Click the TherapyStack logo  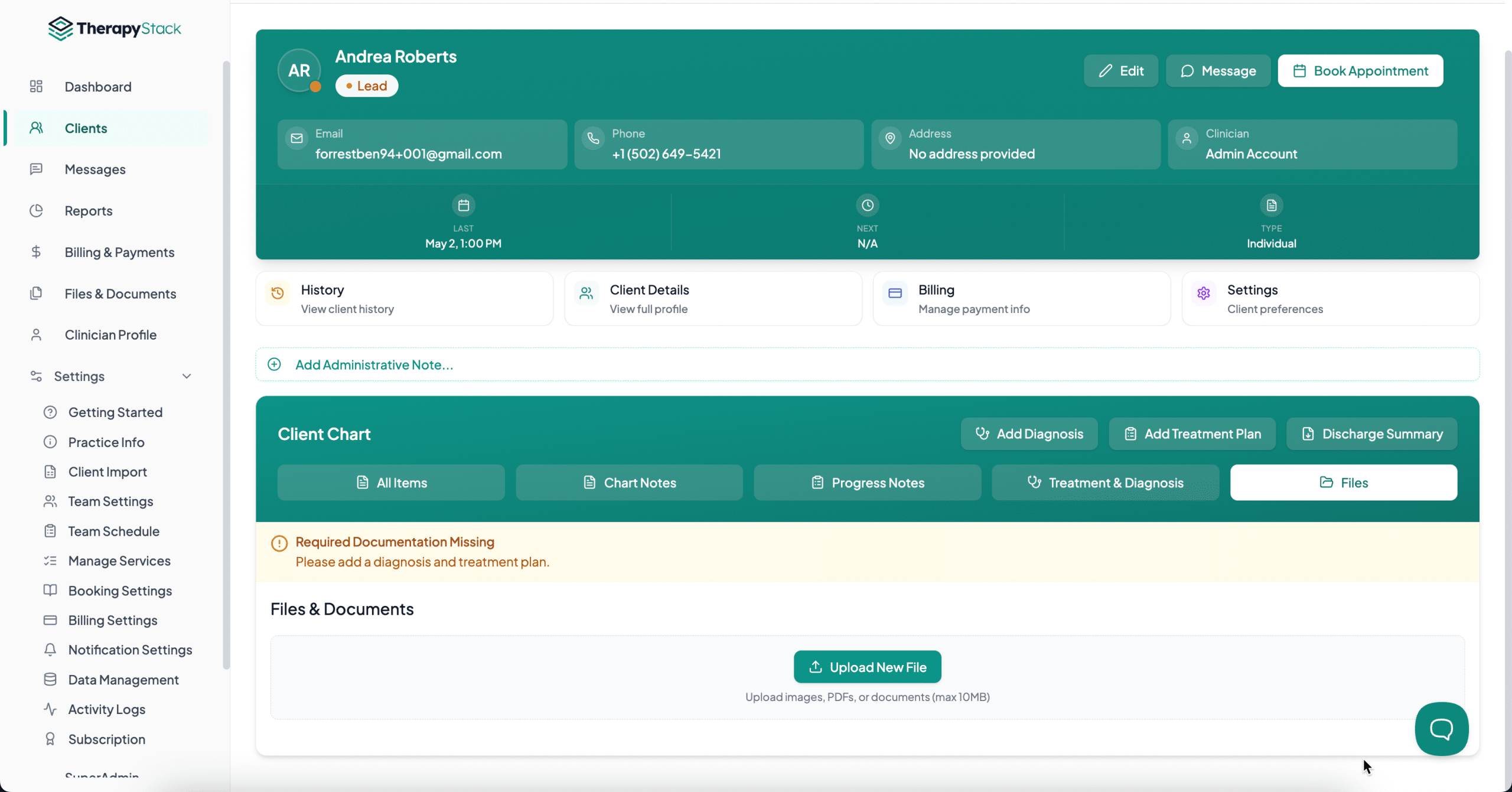coord(115,28)
